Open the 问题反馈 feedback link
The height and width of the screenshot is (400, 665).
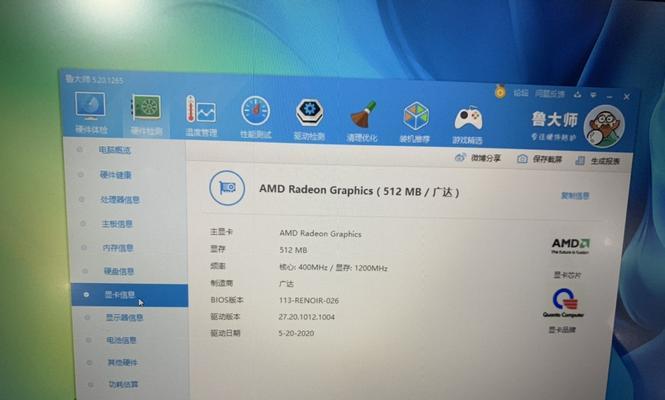[550, 94]
